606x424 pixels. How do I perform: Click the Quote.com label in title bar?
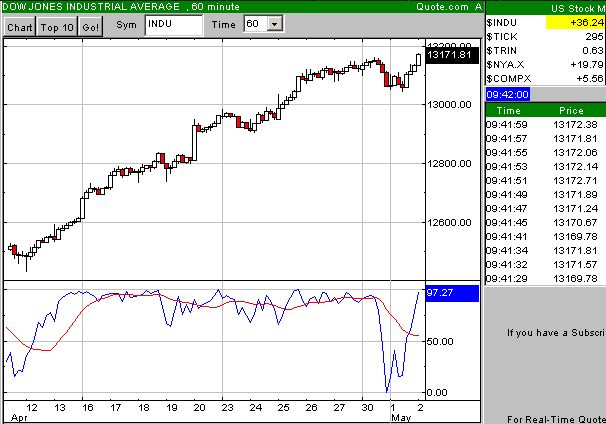pyautogui.click(x=442, y=7)
